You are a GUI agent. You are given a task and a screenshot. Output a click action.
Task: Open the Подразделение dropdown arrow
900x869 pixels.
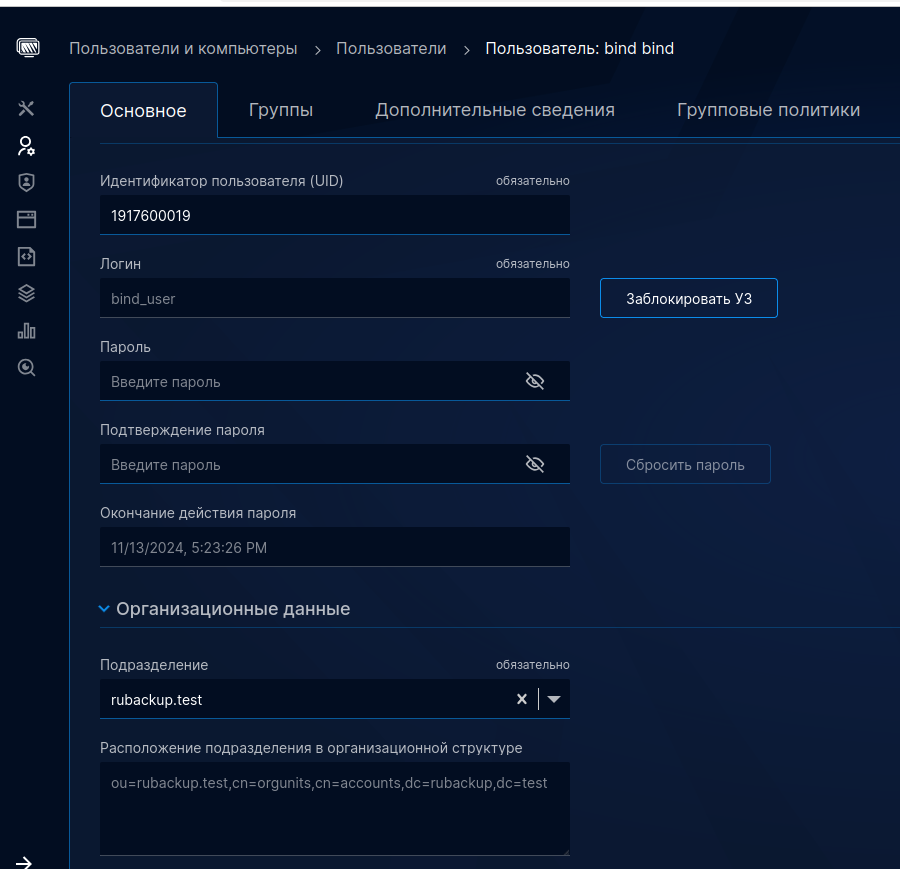(x=554, y=699)
